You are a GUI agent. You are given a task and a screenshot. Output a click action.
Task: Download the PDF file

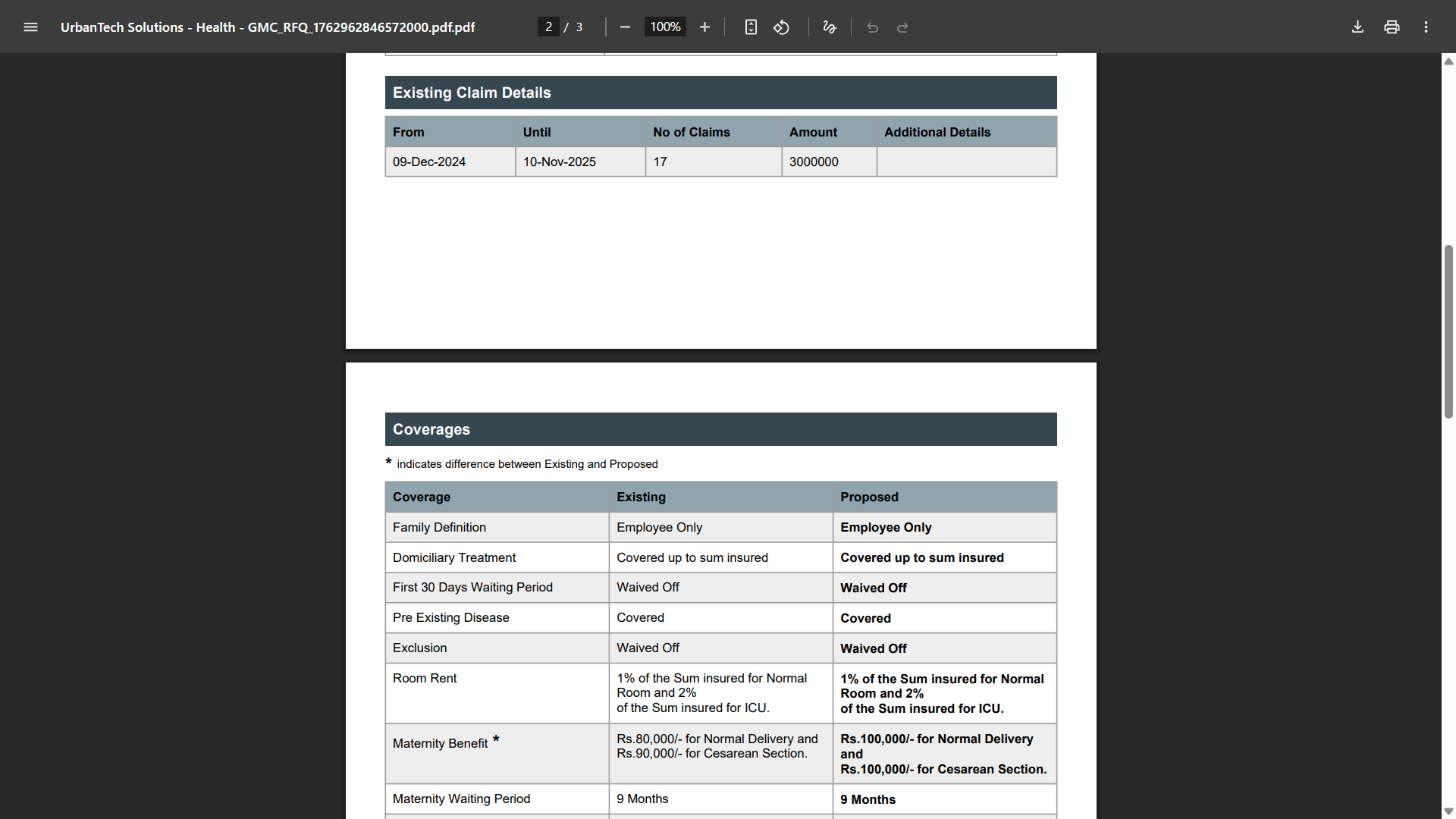(1357, 27)
